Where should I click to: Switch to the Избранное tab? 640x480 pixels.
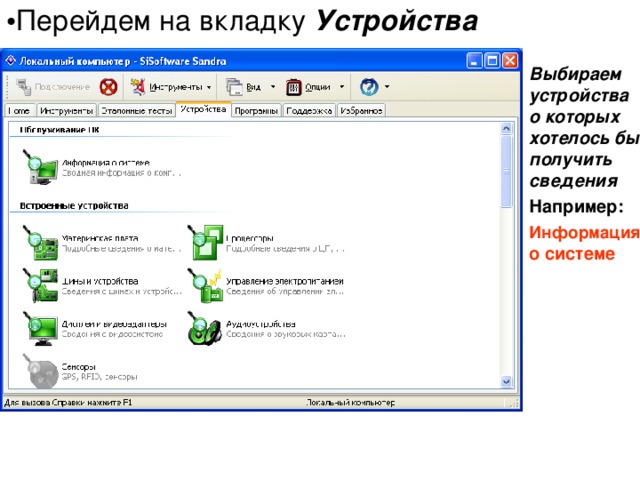(x=361, y=111)
